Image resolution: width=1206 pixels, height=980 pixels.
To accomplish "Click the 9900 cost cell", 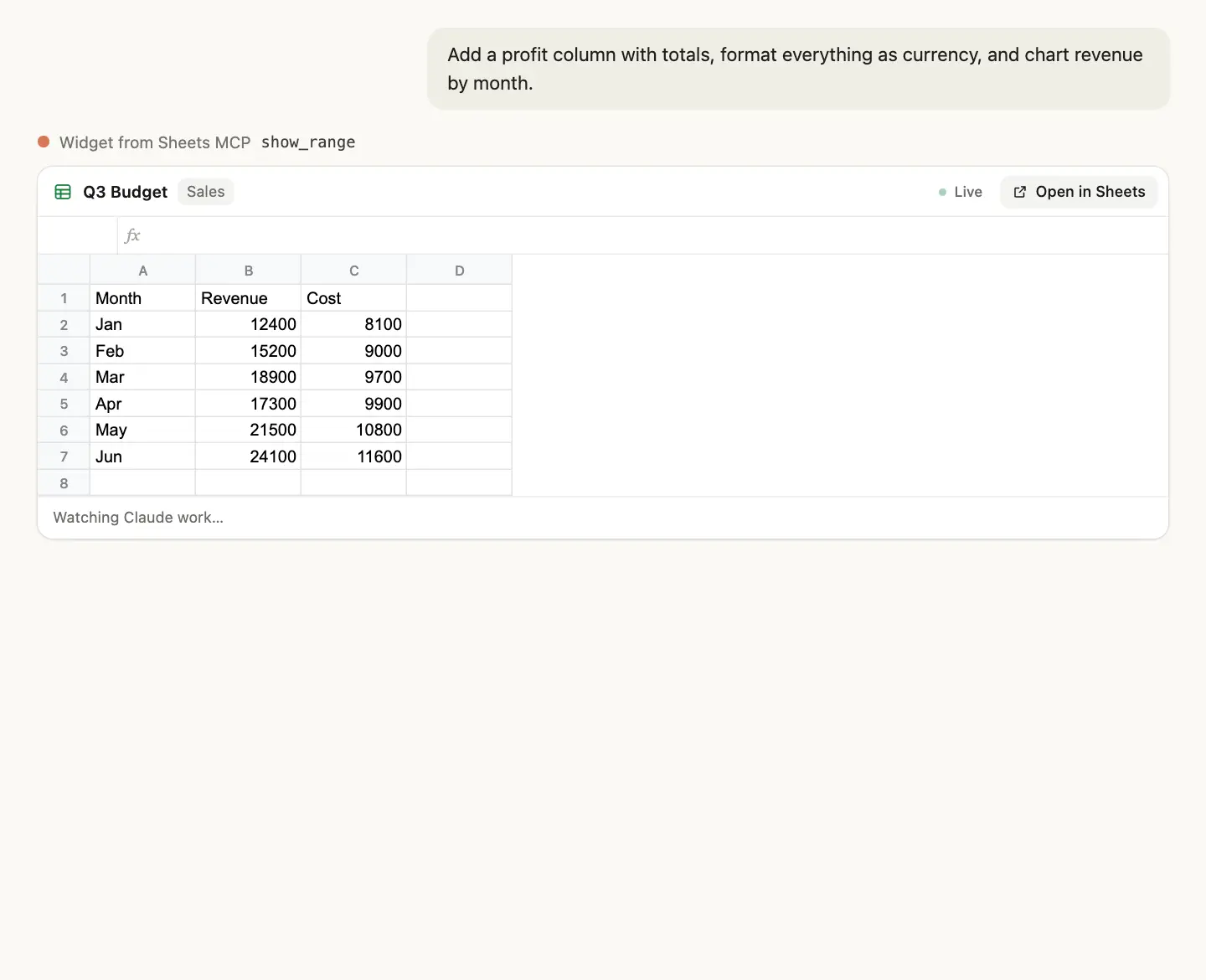I will 354,404.
